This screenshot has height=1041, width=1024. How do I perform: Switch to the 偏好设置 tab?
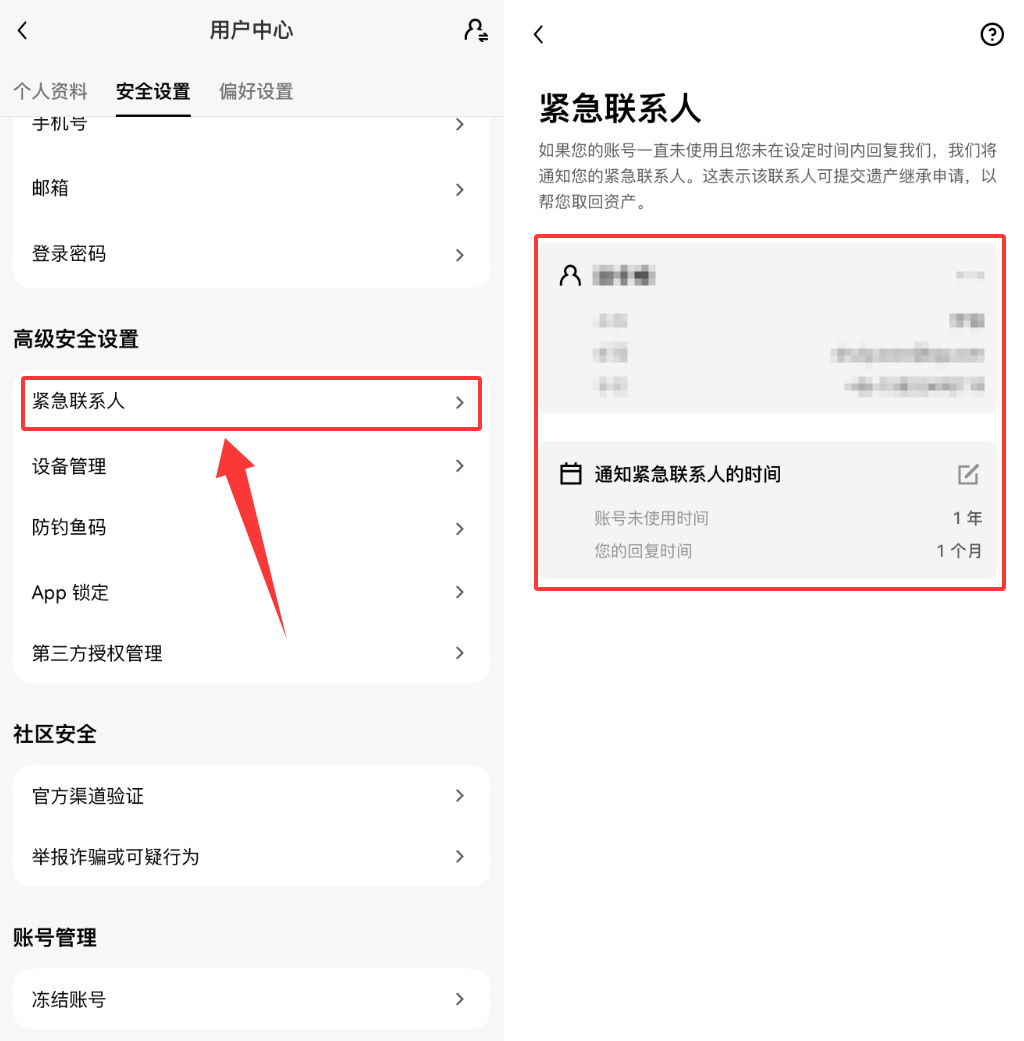click(x=256, y=91)
